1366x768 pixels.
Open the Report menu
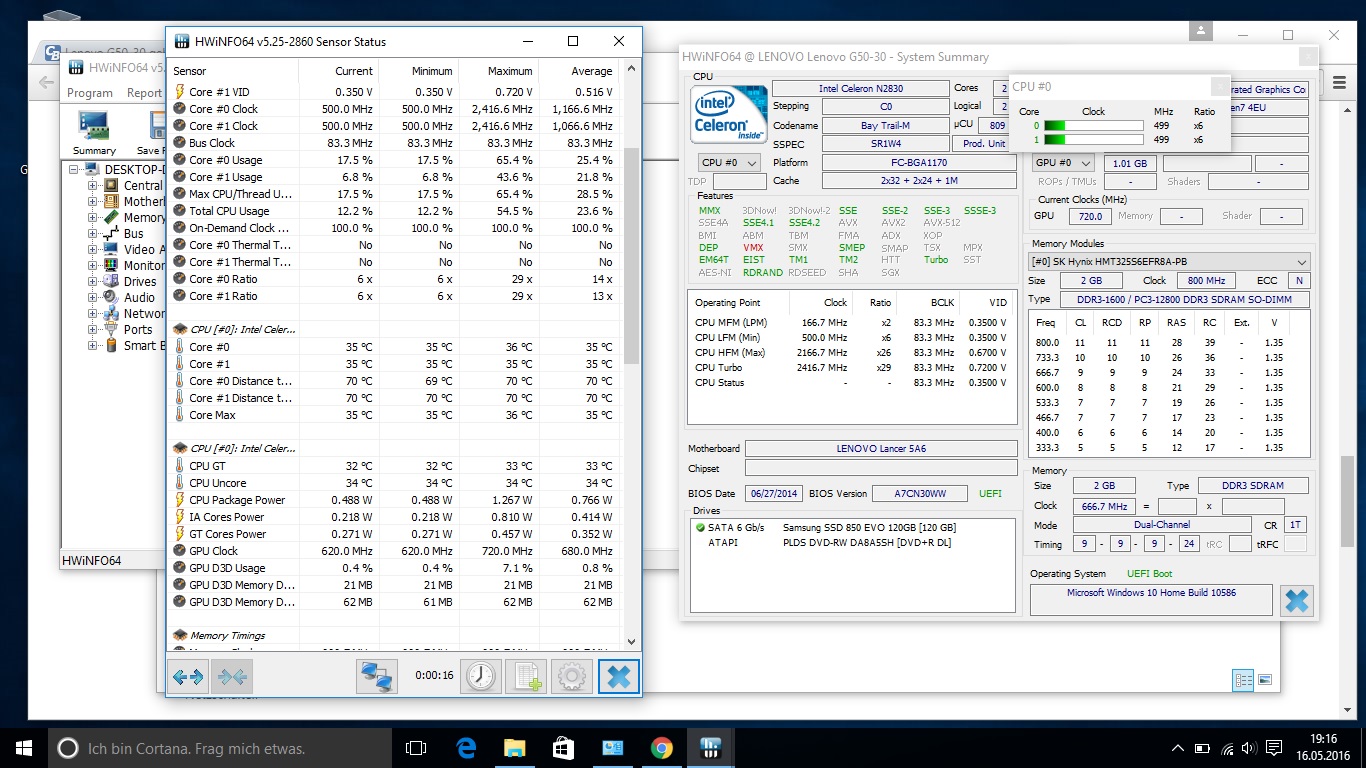coord(144,93)
